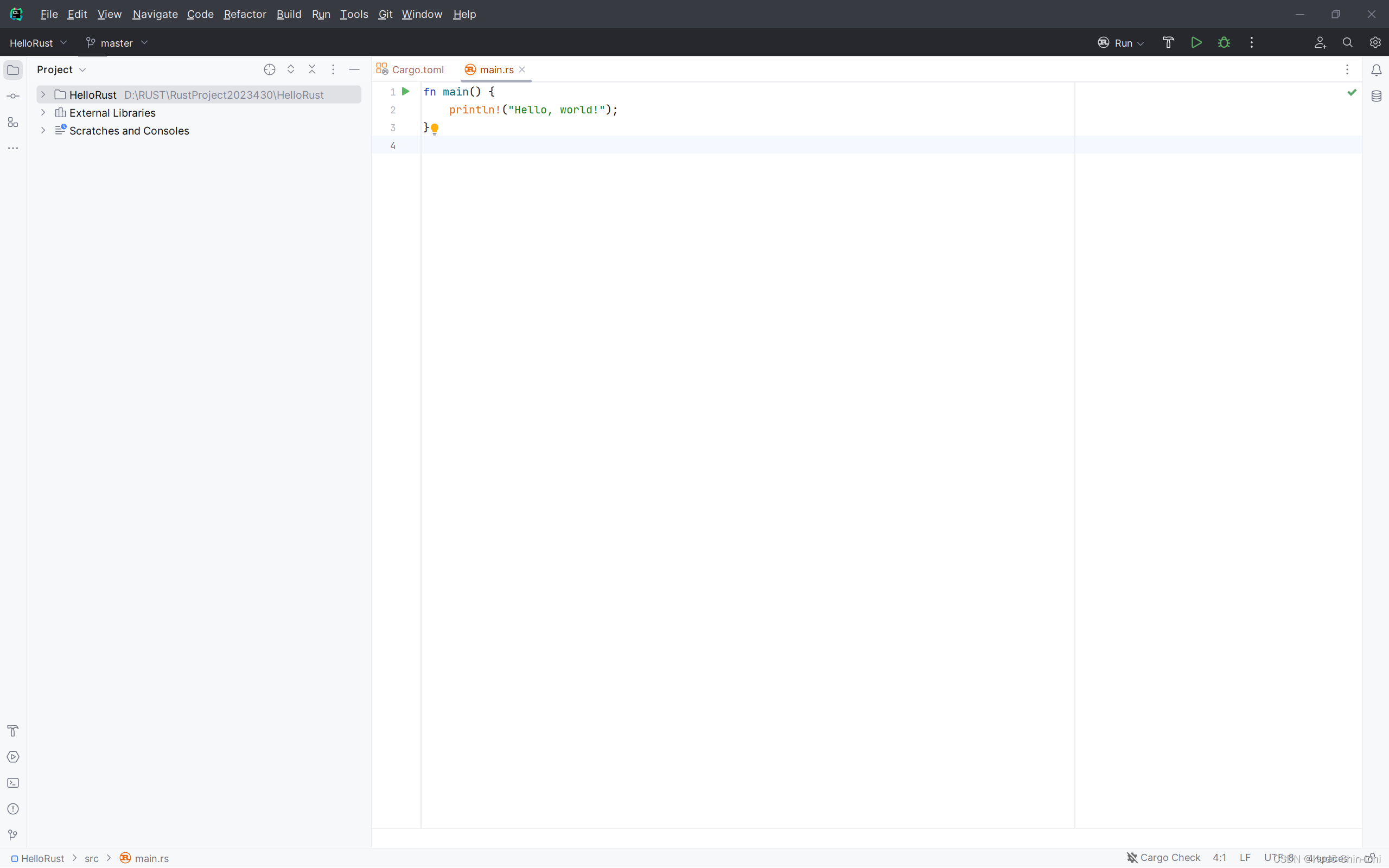Select the Cargo.toml tab

coord(411,68)
